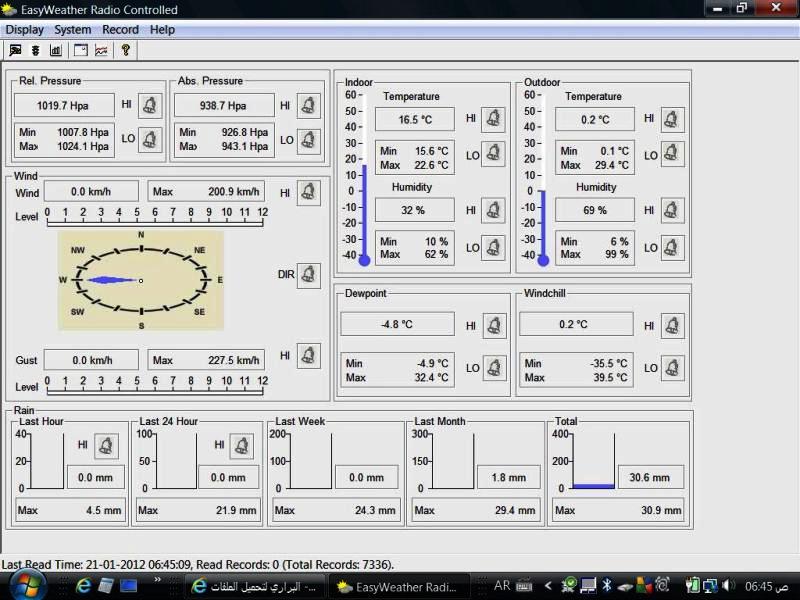800x600 pixels.
Task: Click the Dewpoint -4.8 °C value
Action: 397,324
